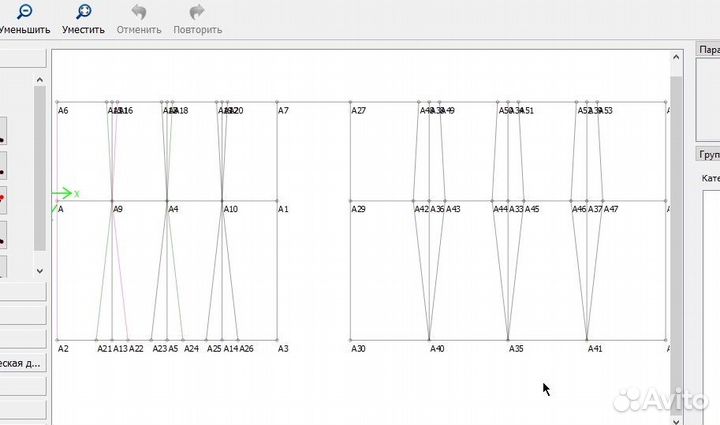
Task: Click point A2 at the bottom left
Action: (x=57, y=341)
